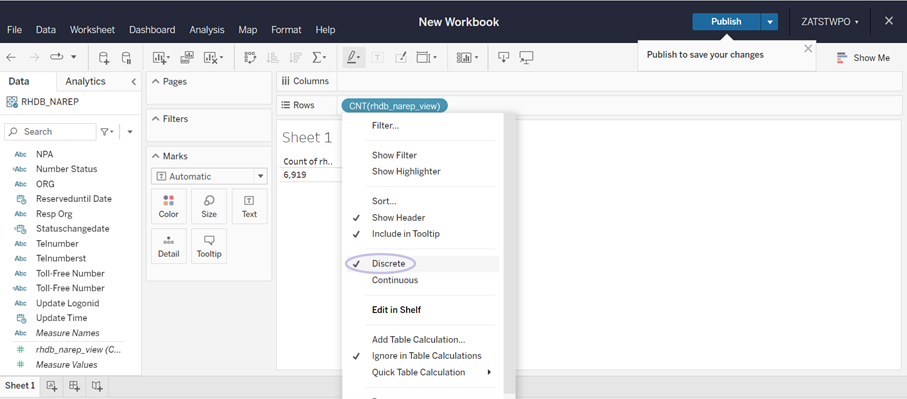Open the Clear Sheet dropdown arrow

click(222, 57)
